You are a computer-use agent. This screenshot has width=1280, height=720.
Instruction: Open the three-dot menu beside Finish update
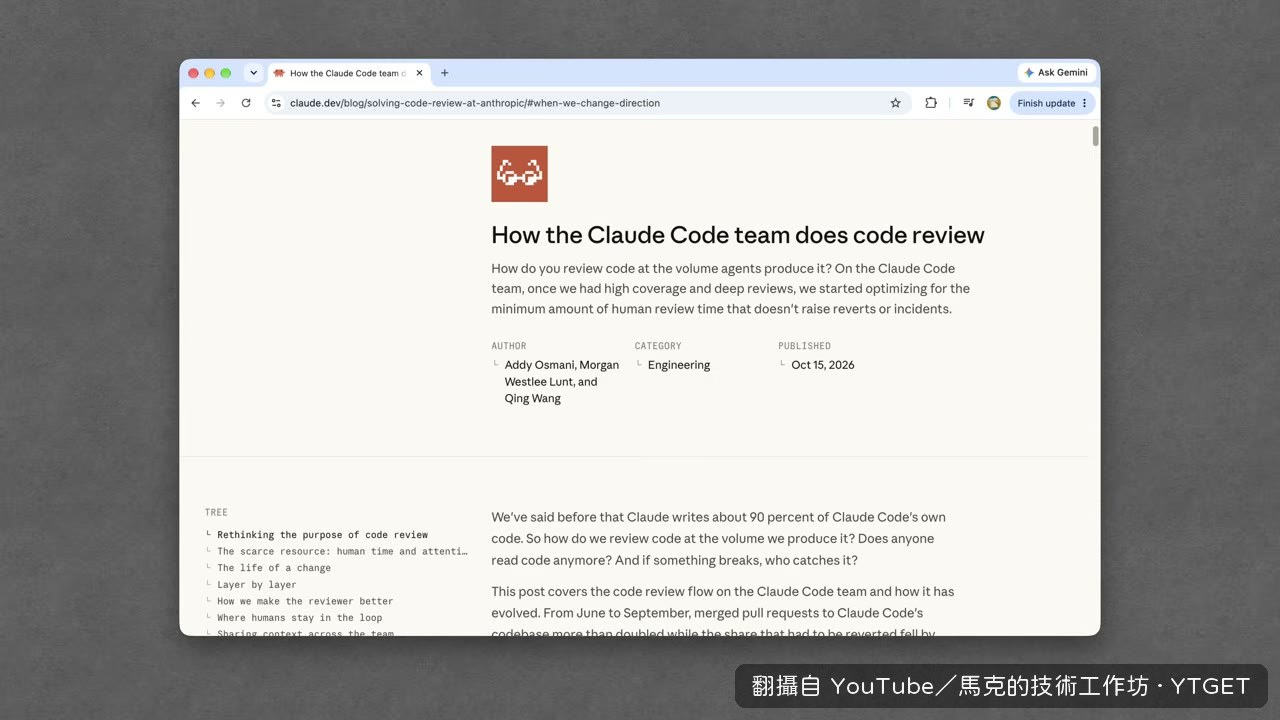[1085, 103]
